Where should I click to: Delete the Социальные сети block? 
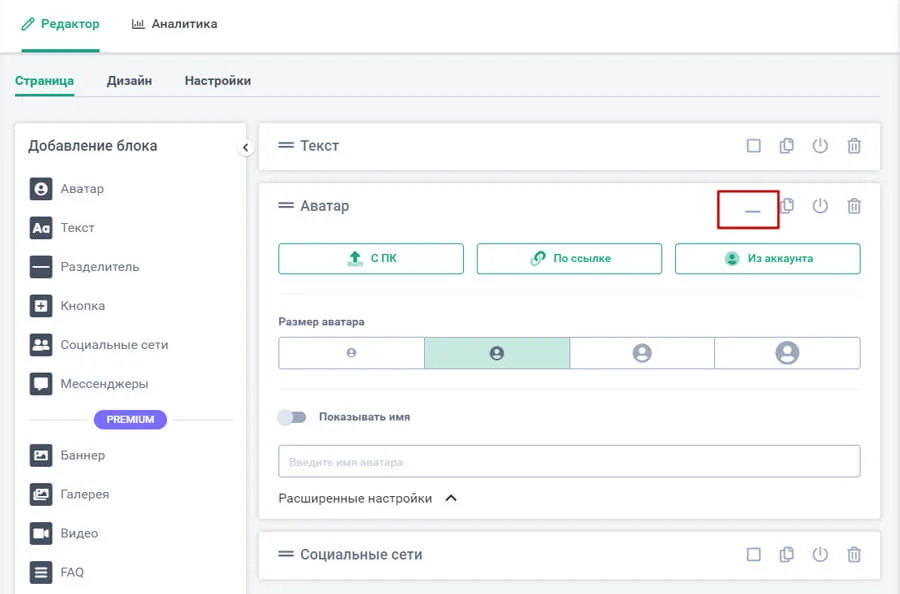[x=854, y=554]
